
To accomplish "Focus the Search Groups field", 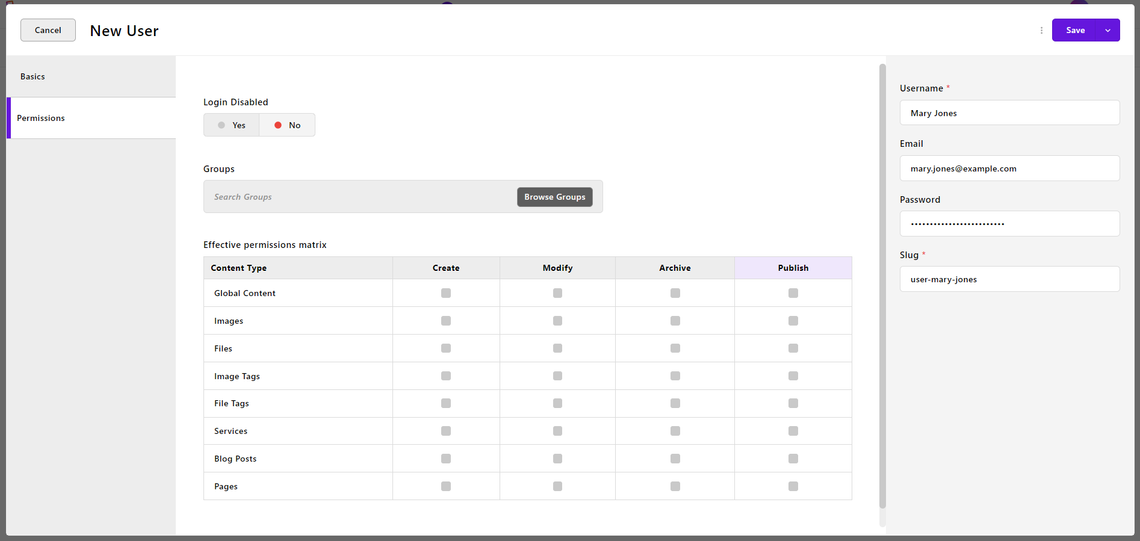I will coord(361,197).
